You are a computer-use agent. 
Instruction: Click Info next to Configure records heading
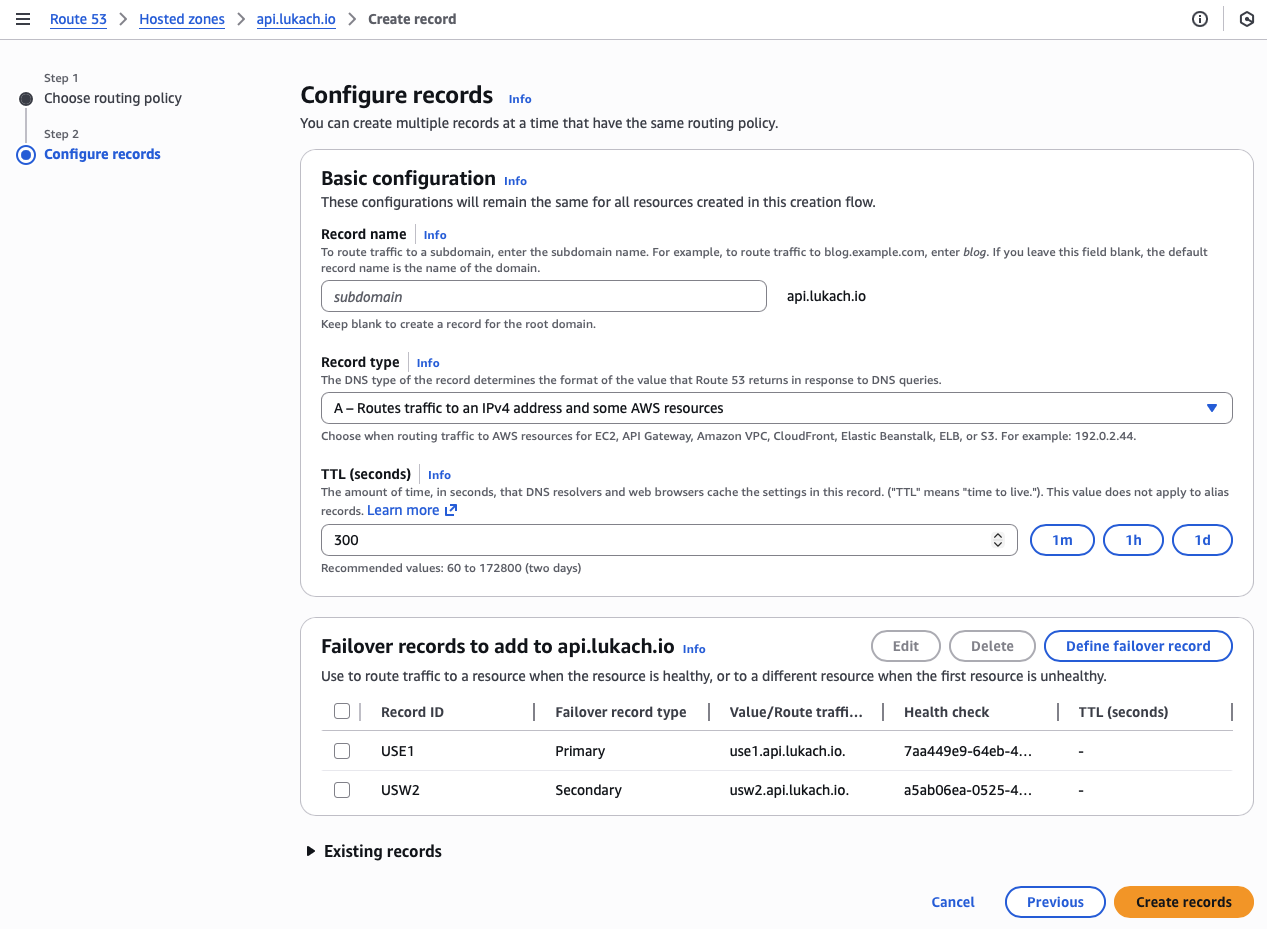pos(520,99)
